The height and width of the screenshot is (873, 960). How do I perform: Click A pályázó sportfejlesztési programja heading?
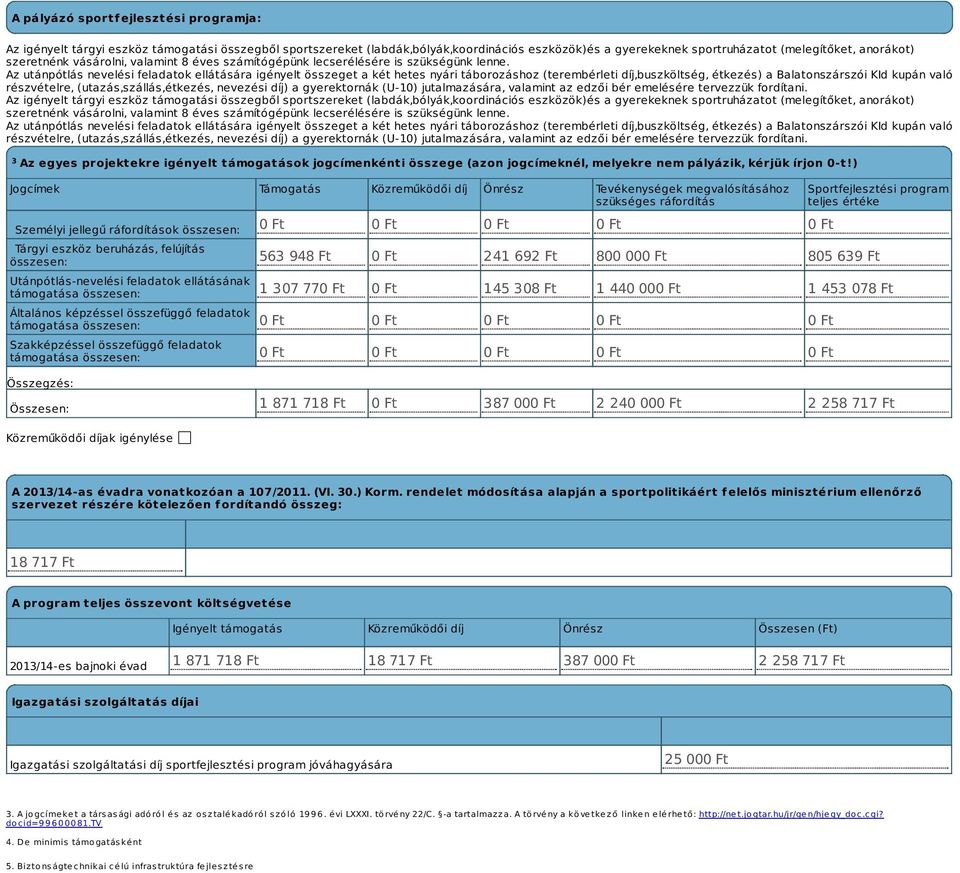(136, 18)
